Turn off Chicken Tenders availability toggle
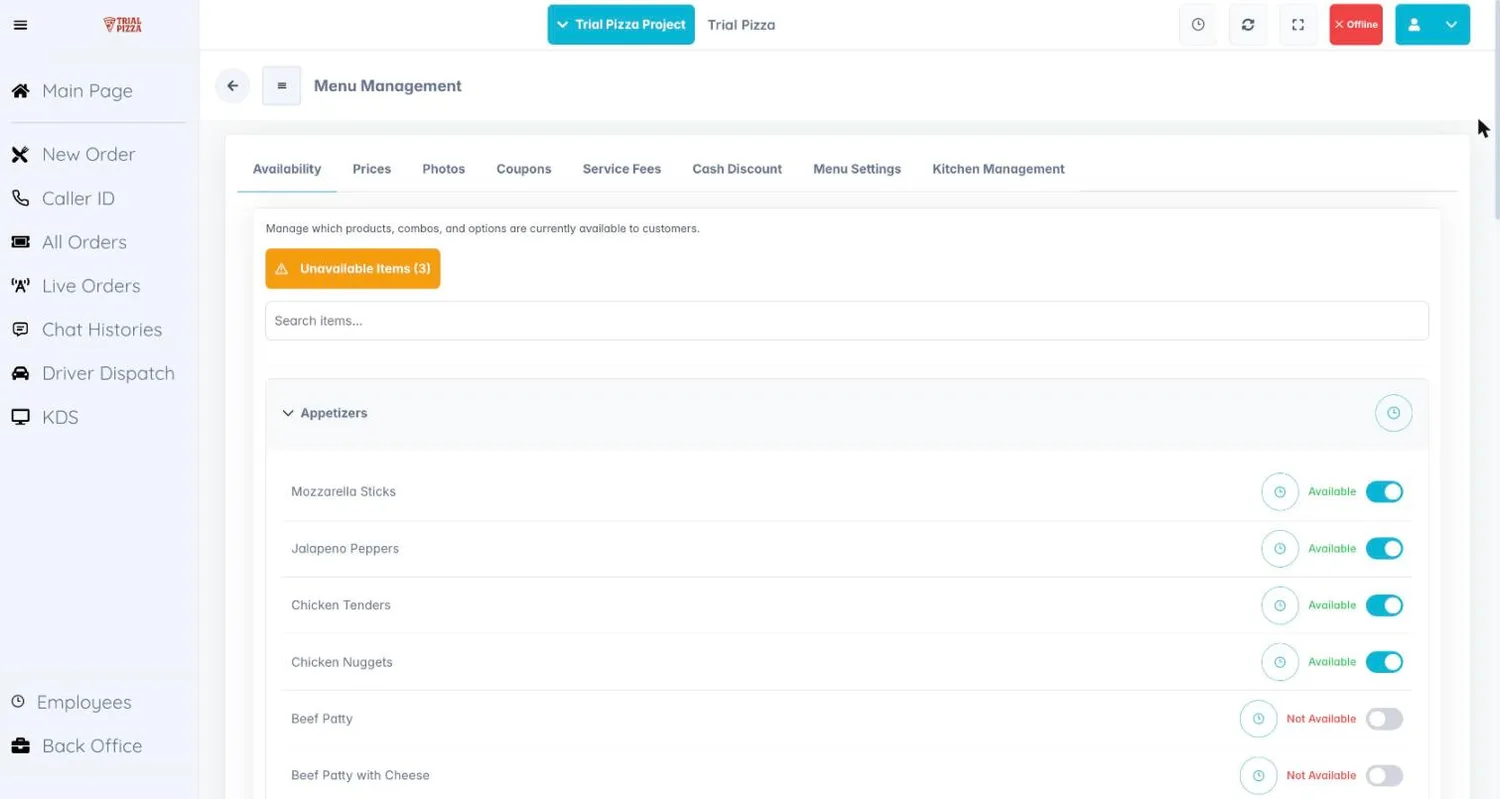The image size is (1500, 799). [1385, 605]
